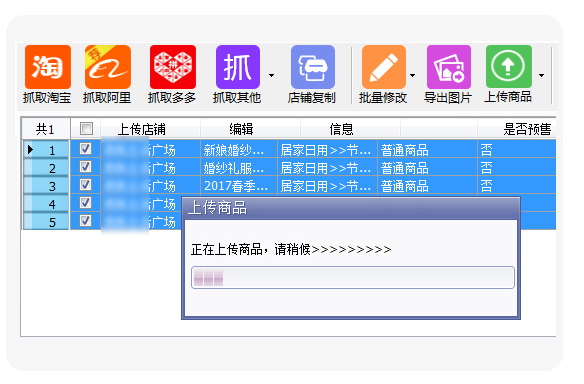The height and width of the screenshot is (384, 584).
Task: Select row header number 4
Action: tap(46, 203)
